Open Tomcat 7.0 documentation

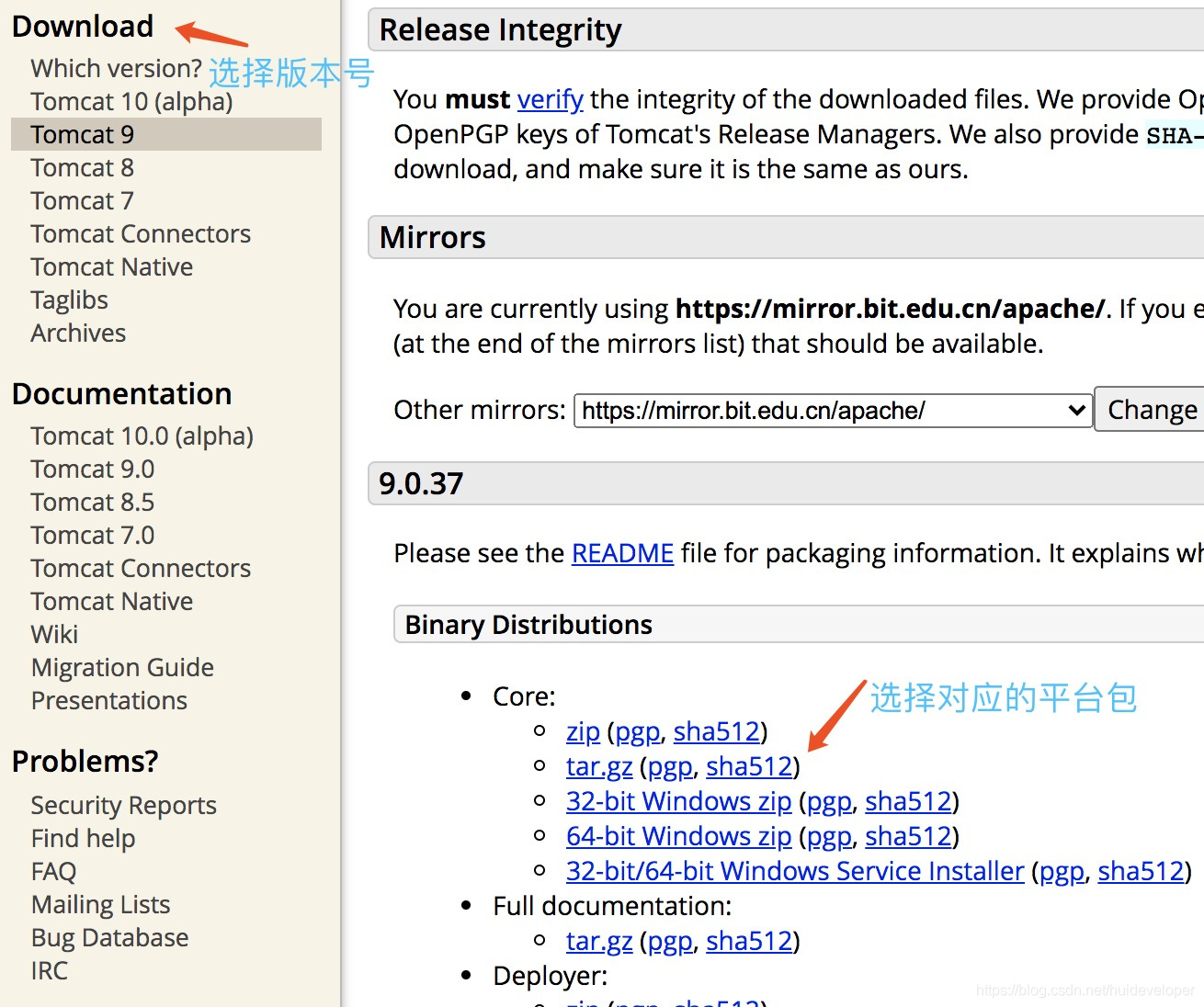92,536
